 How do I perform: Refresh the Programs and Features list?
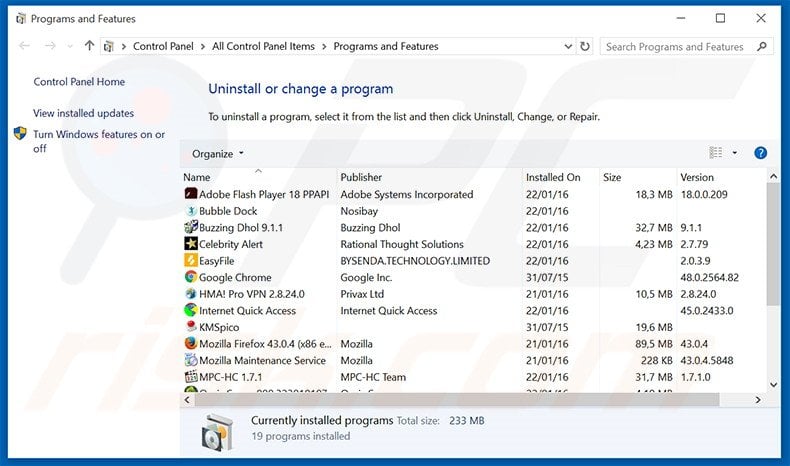pos(584,46)
